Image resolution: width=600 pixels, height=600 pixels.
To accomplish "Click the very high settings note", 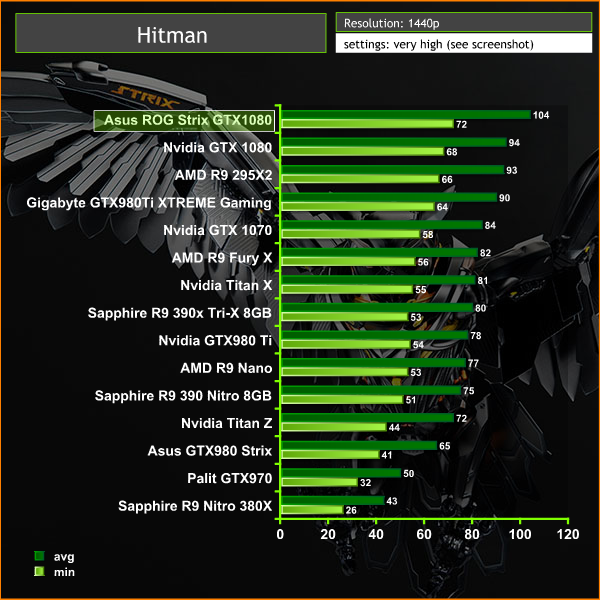I will [464, 44].
